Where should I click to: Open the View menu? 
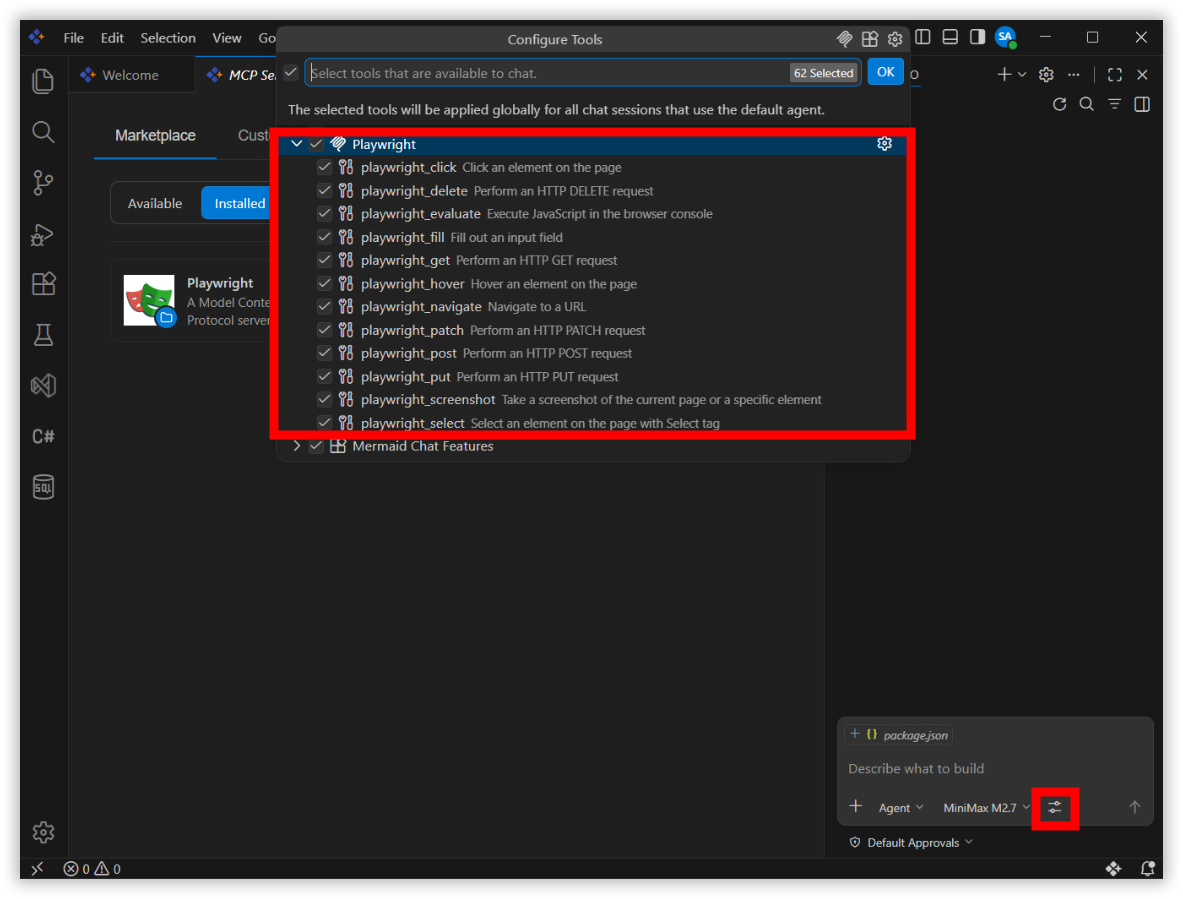click(x=226, y=38)
